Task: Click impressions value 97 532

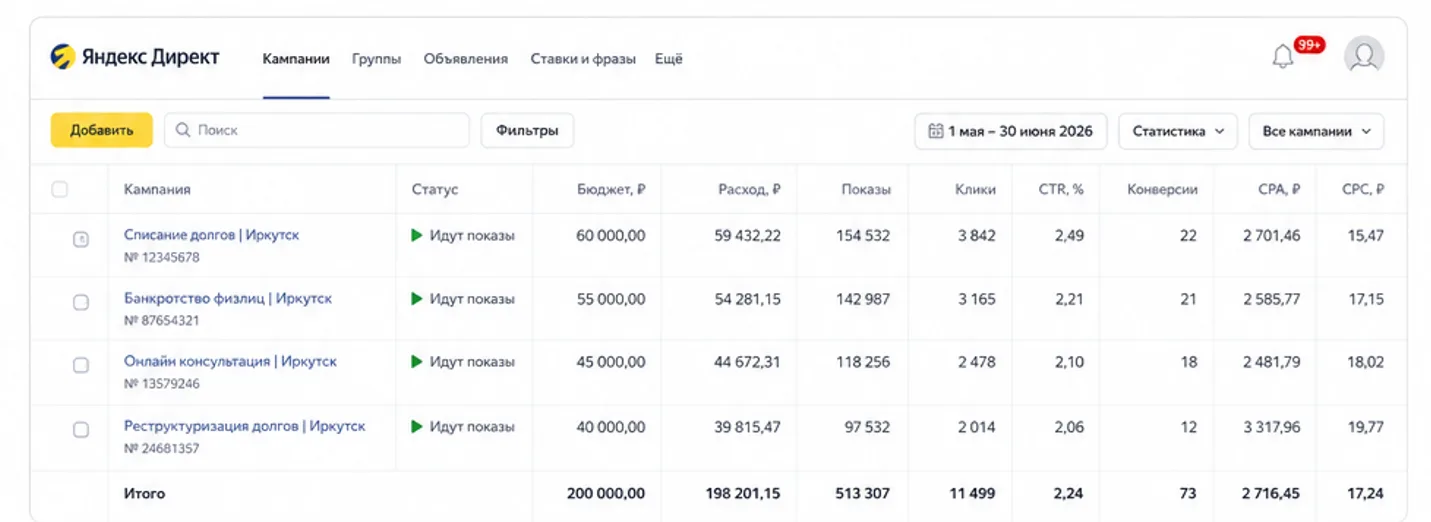Action: coord(867,426)
